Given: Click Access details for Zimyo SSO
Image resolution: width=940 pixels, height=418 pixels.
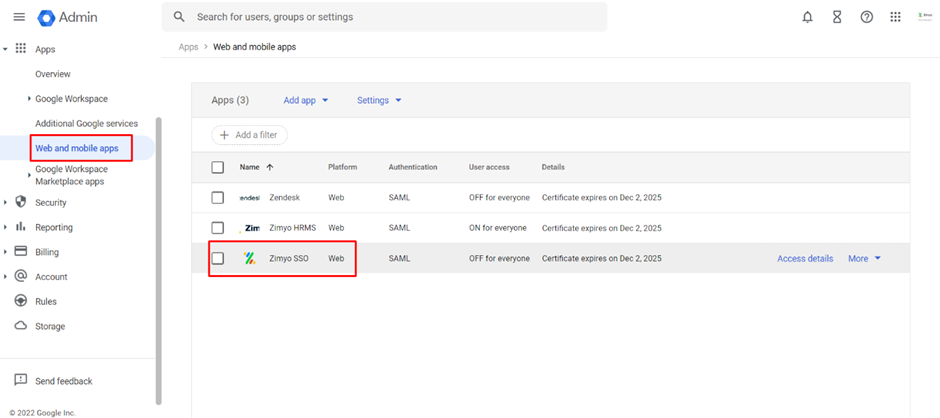Looking at the screenshot, I should [805, 258].
